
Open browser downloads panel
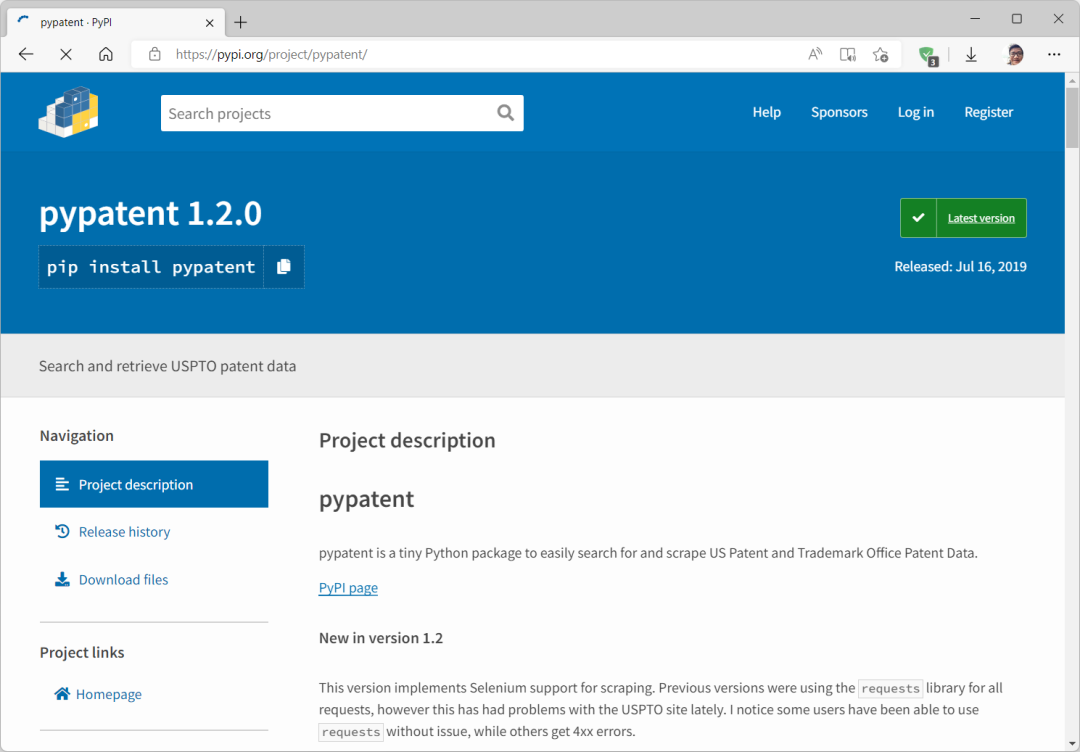point(970,54)
